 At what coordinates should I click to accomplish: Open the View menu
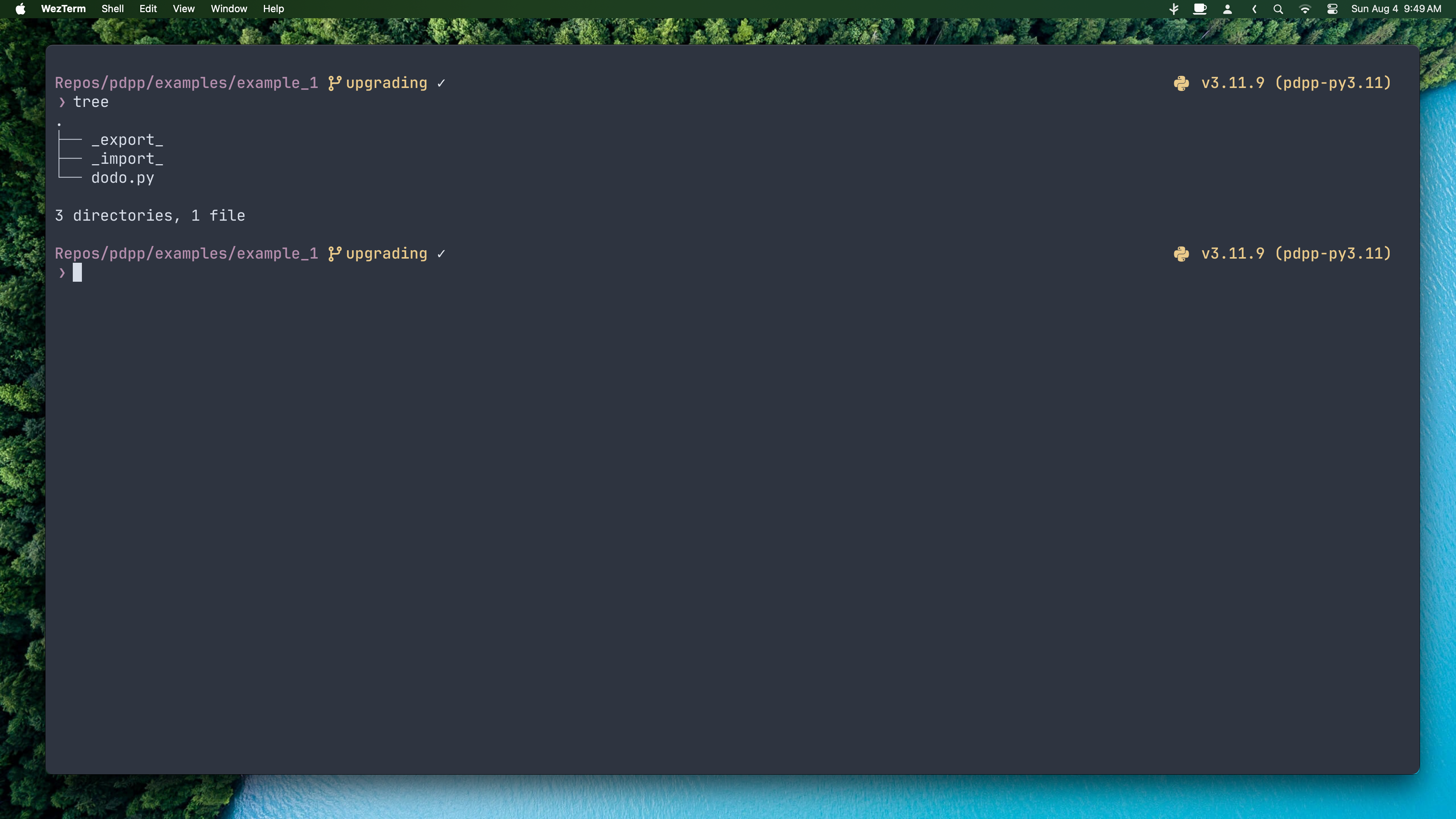point(184,8)
